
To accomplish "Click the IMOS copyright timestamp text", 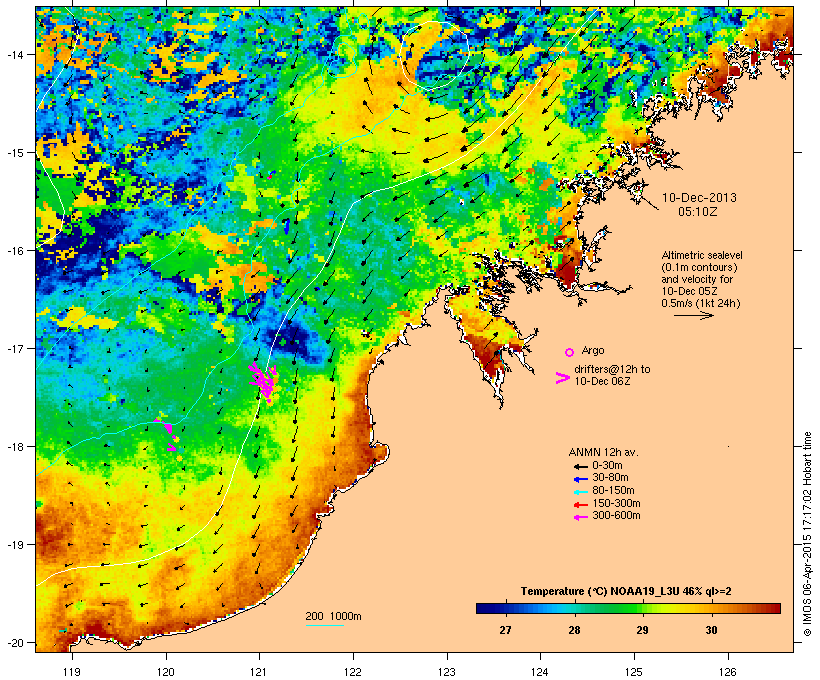I will click(x=807, y=534).
